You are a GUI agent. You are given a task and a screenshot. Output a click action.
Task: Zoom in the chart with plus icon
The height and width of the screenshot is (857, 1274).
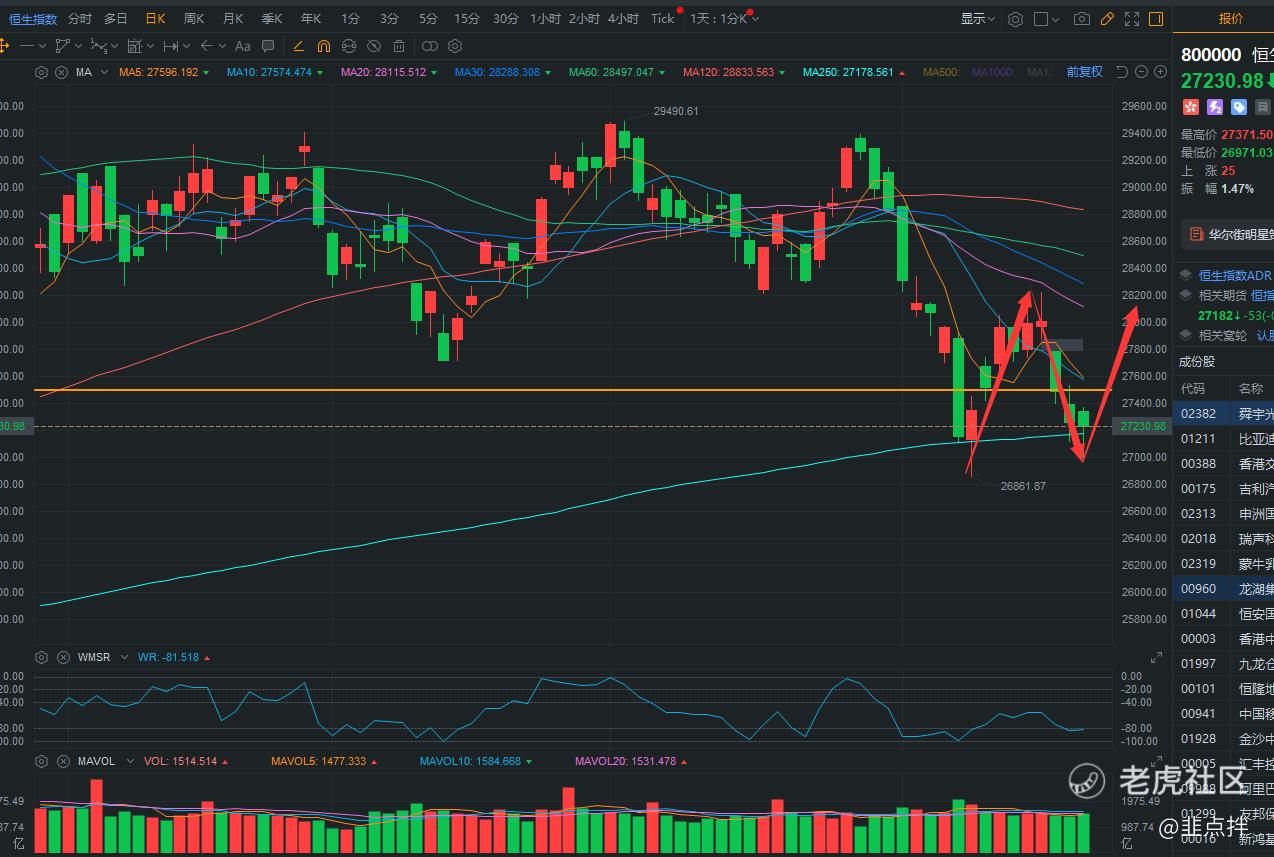click(1160, 72)
